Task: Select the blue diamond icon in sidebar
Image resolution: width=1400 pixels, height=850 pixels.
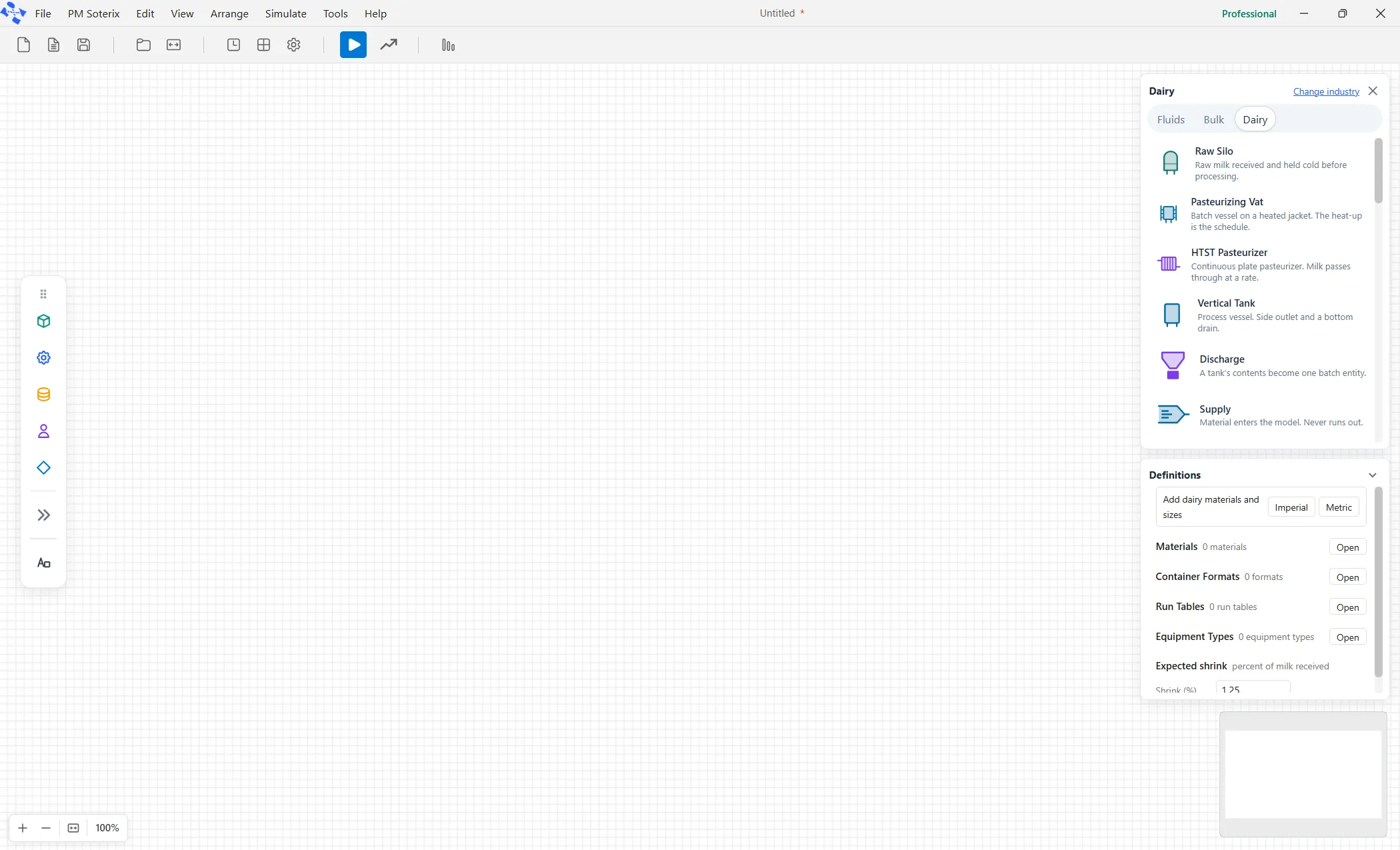Action: [43, 467]
